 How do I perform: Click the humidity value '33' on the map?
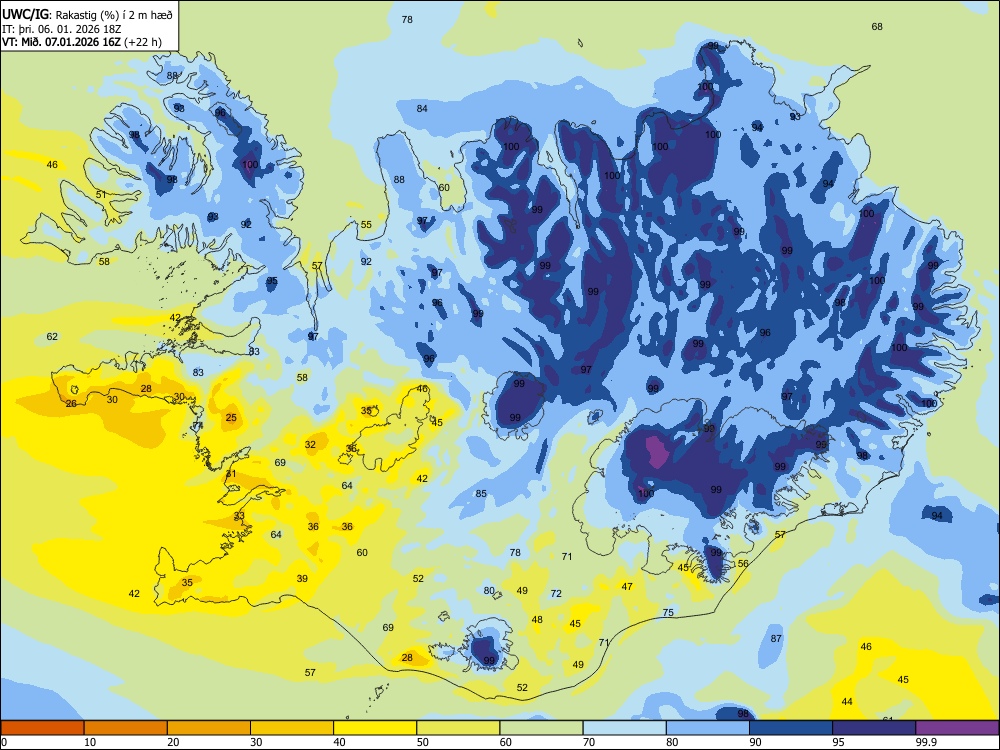point(239,515)
